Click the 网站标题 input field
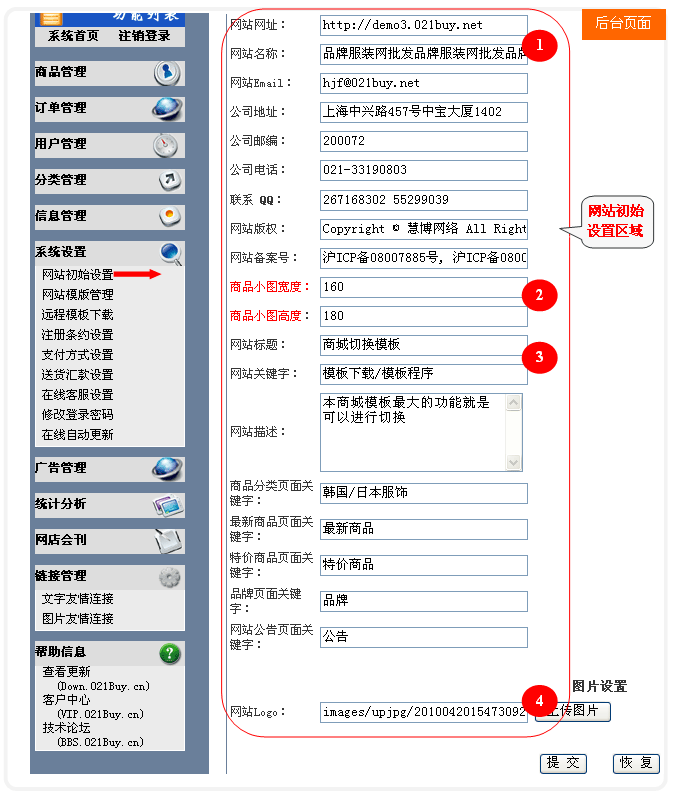 point(424,345)
